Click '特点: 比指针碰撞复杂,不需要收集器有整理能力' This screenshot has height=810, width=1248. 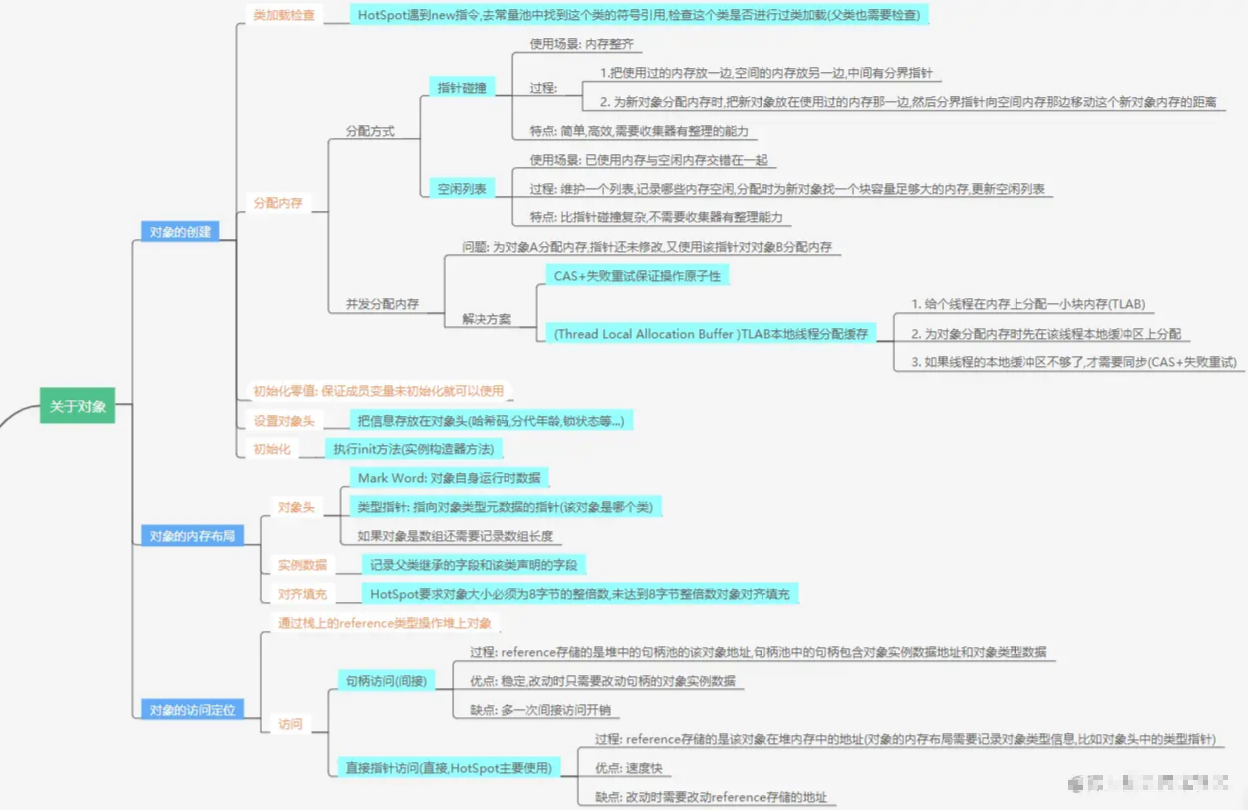656,217
